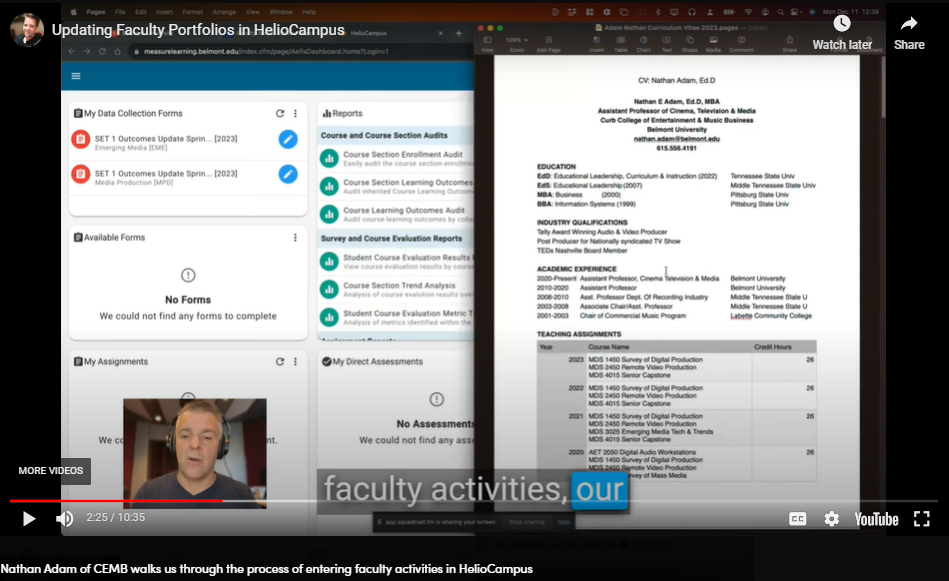The height and width of the screenshot is (581, 949).
Task: Click the Shape tool in Pages
Action: pos(689,44)
